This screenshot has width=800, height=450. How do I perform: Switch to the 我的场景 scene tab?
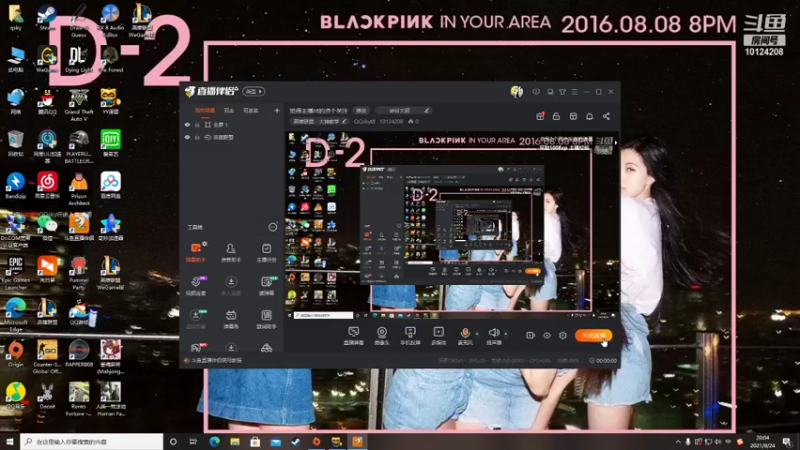(x=205, y=111)
